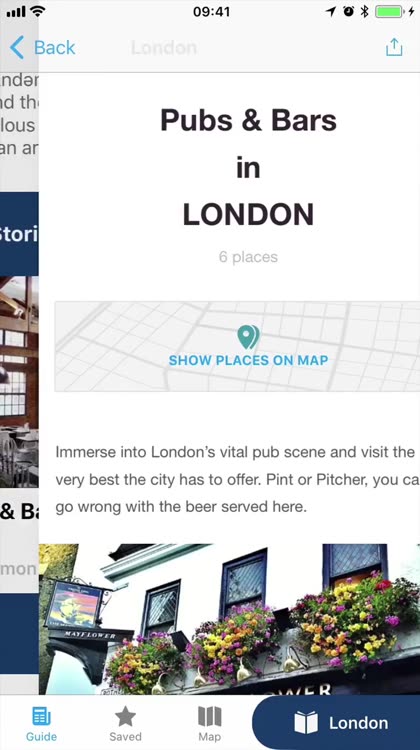Open the Mayflower pub flower photo
The height and width of the screenshot is (750, 420).
[x=230, y=619]
